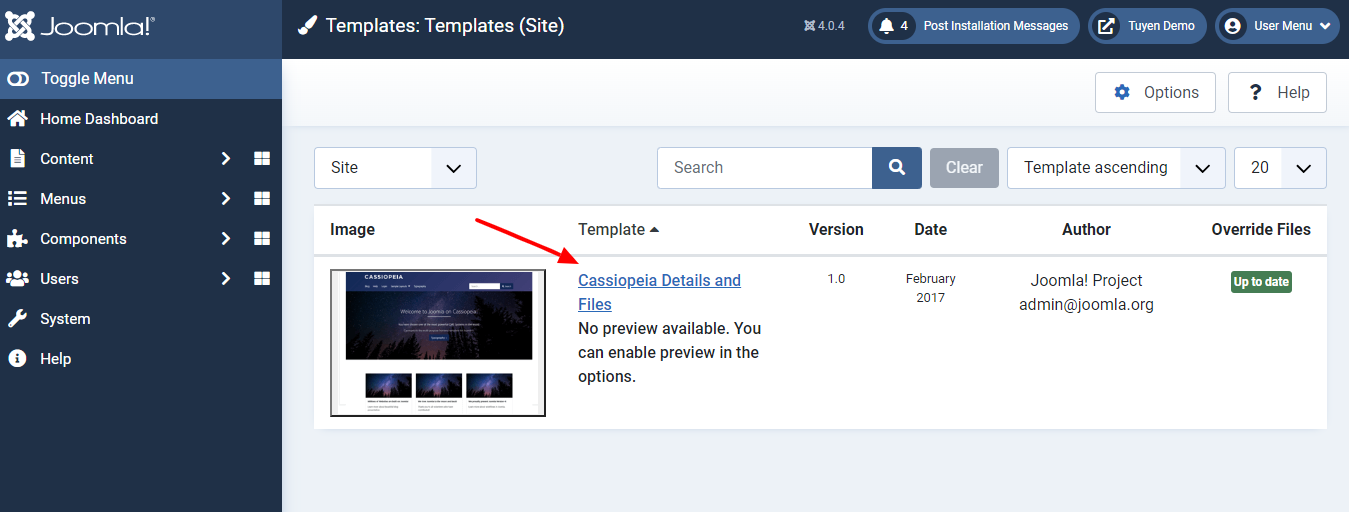Focus the Search input field
Viewport: 1349px width, 512px height.
(x=765, y=168)
